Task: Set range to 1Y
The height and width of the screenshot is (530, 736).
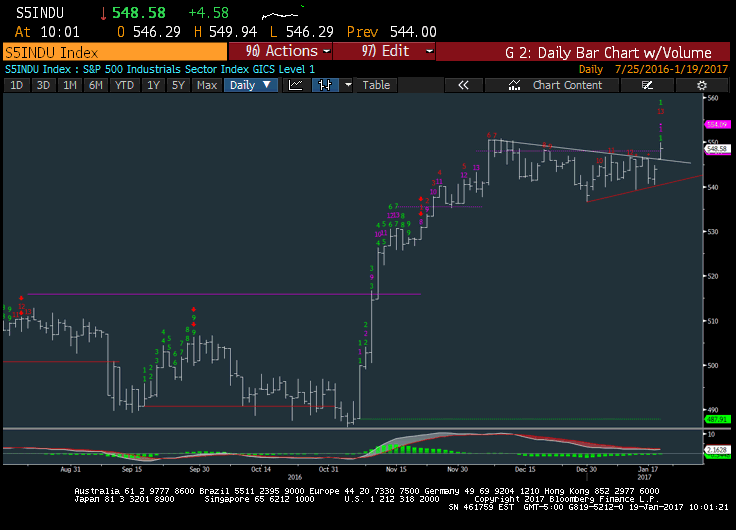Action: click(153, 85)
